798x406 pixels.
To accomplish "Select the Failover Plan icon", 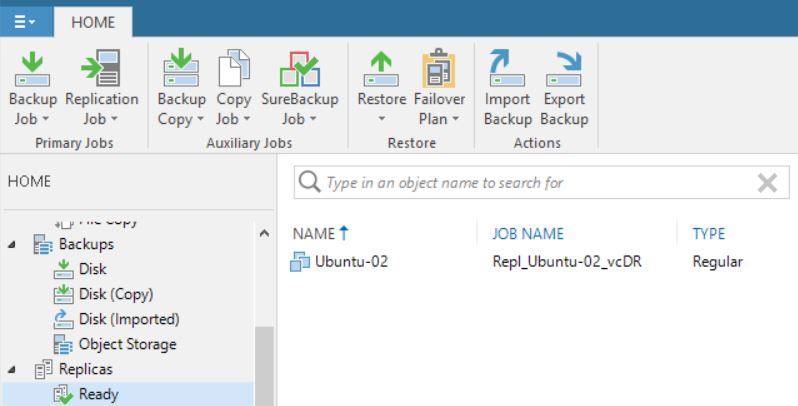I will click(x=439, y=68).
